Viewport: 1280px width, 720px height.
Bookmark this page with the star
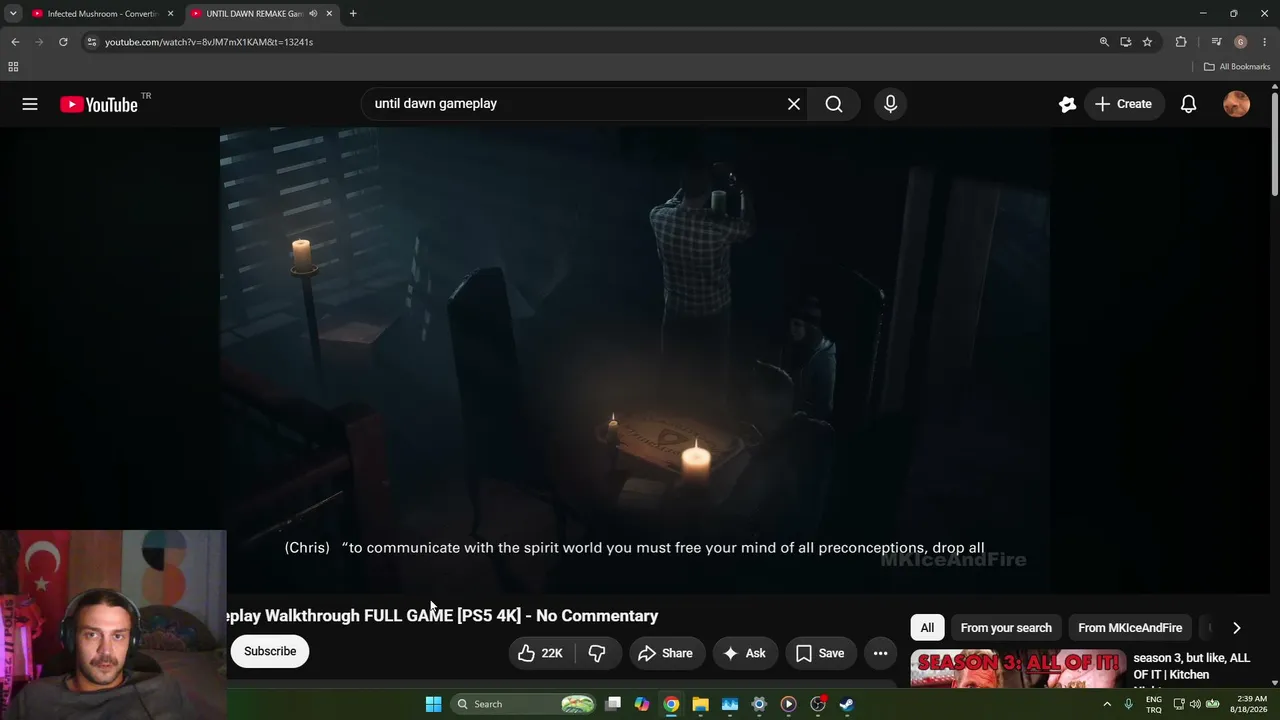(1147, 42)
